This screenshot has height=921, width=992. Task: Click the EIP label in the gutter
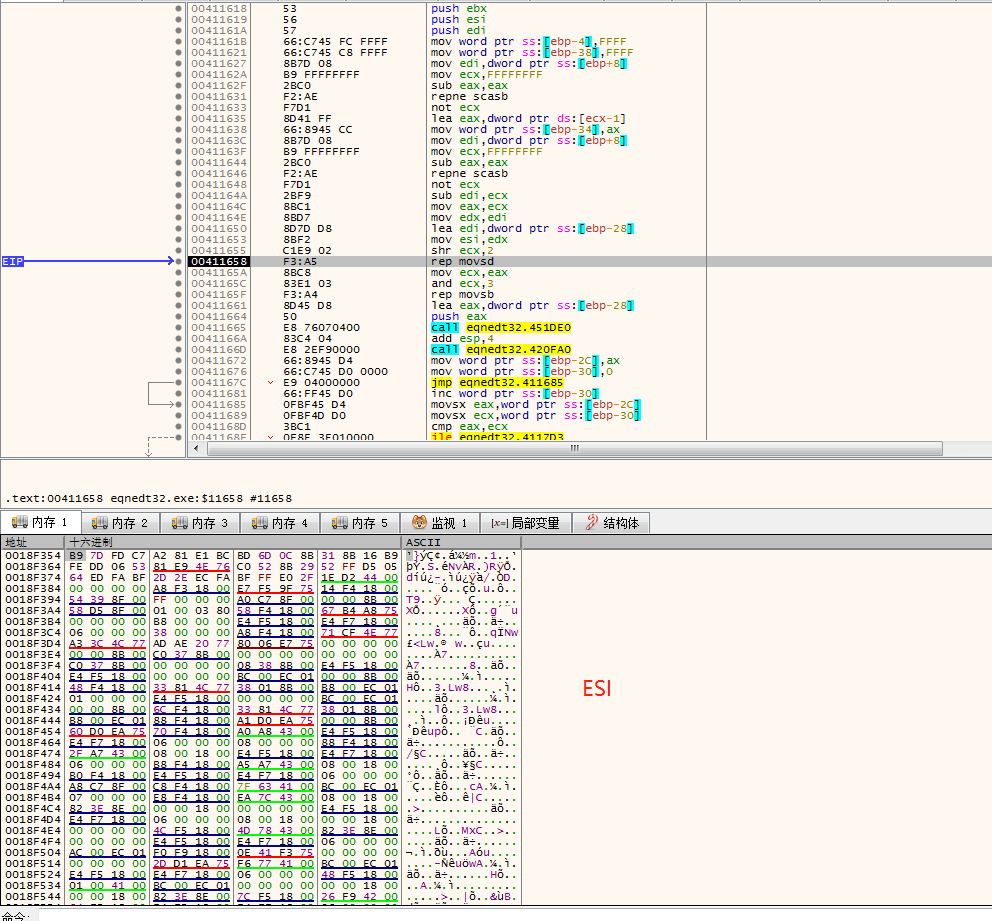[13, 262]
